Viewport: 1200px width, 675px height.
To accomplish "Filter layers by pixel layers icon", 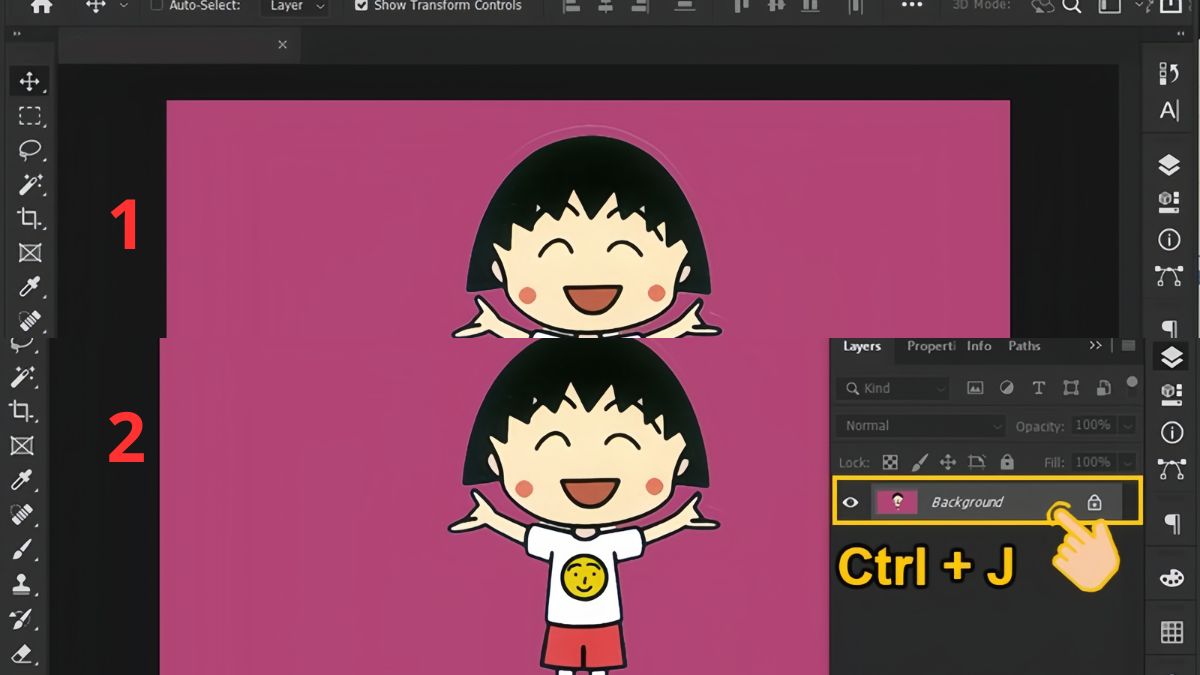I will [975, 388].
